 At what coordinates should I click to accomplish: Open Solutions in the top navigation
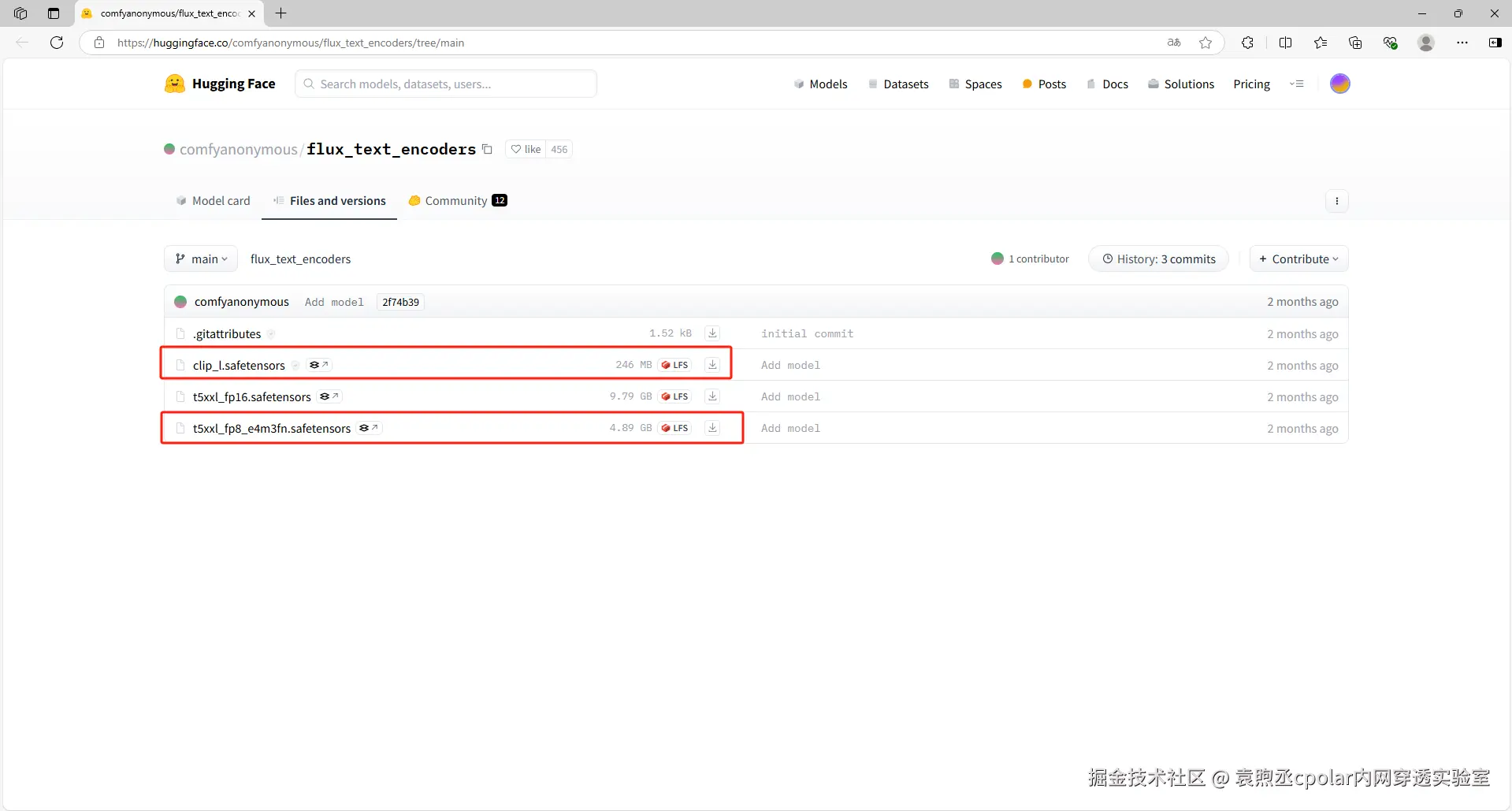pos(1181,84)
